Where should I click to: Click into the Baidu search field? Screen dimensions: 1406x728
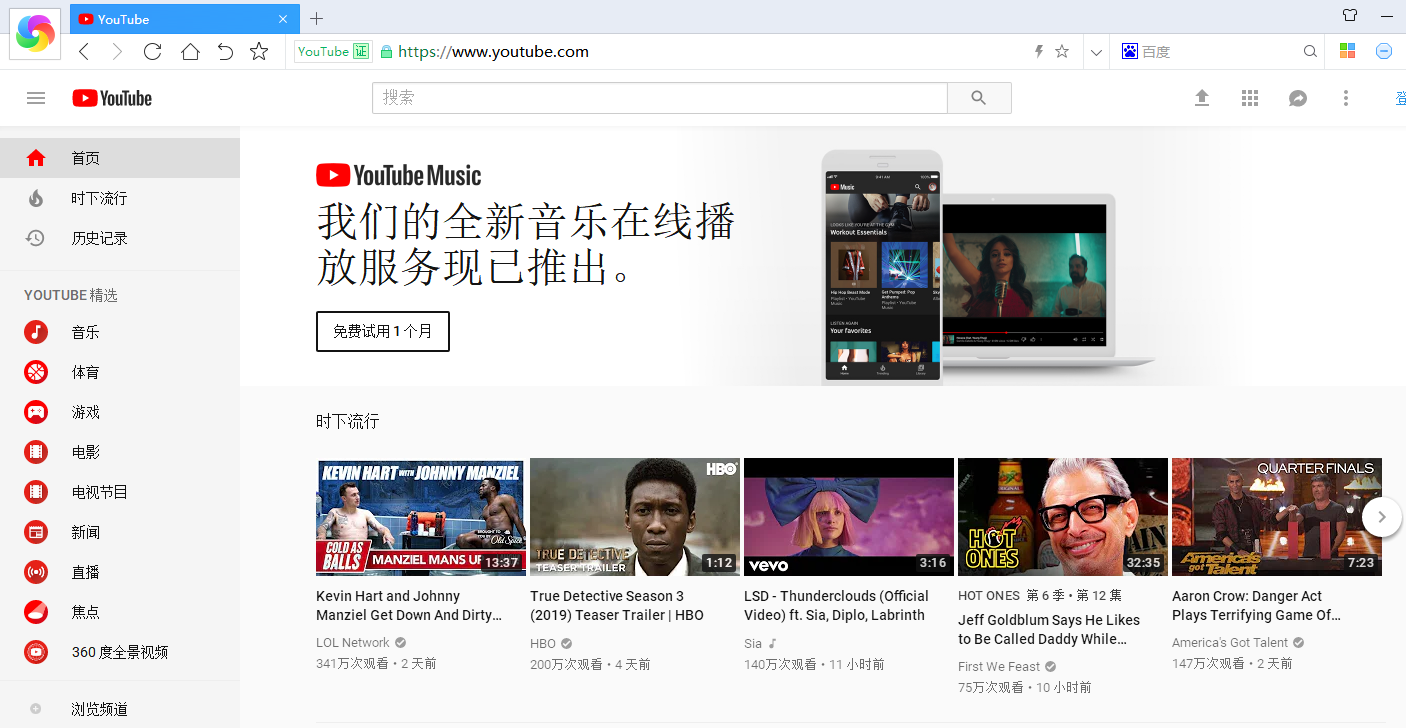tap(1220, 51)
